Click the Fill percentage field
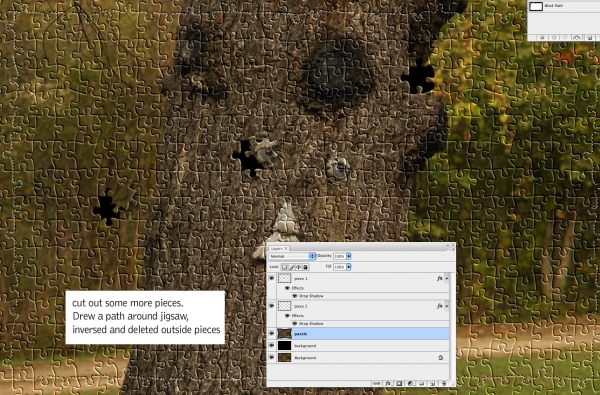Screen dimensions: 600x395 (340, 267)
